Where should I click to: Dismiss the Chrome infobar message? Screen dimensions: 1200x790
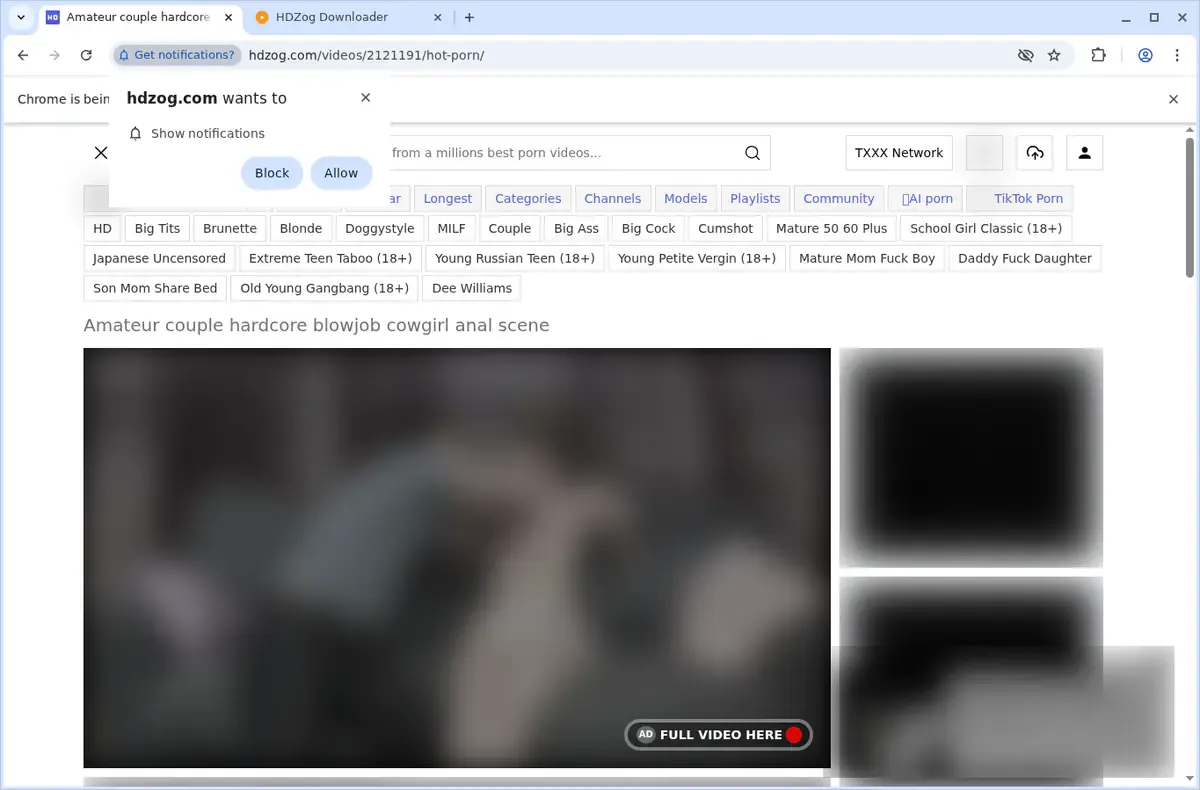(x=1174, y=99)
